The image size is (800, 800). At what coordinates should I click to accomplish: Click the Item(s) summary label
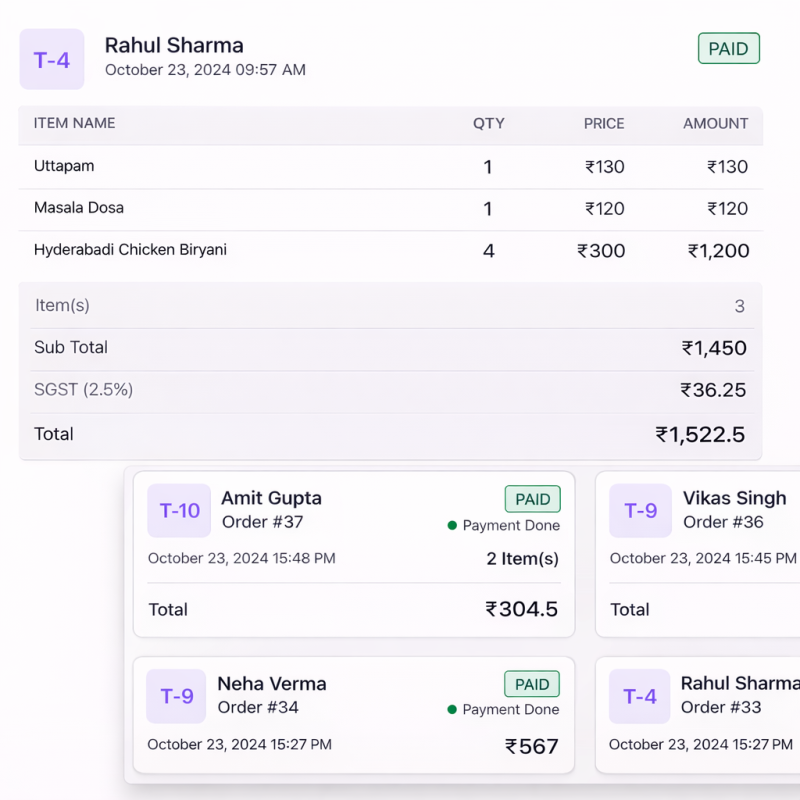(x=62, y=305)
